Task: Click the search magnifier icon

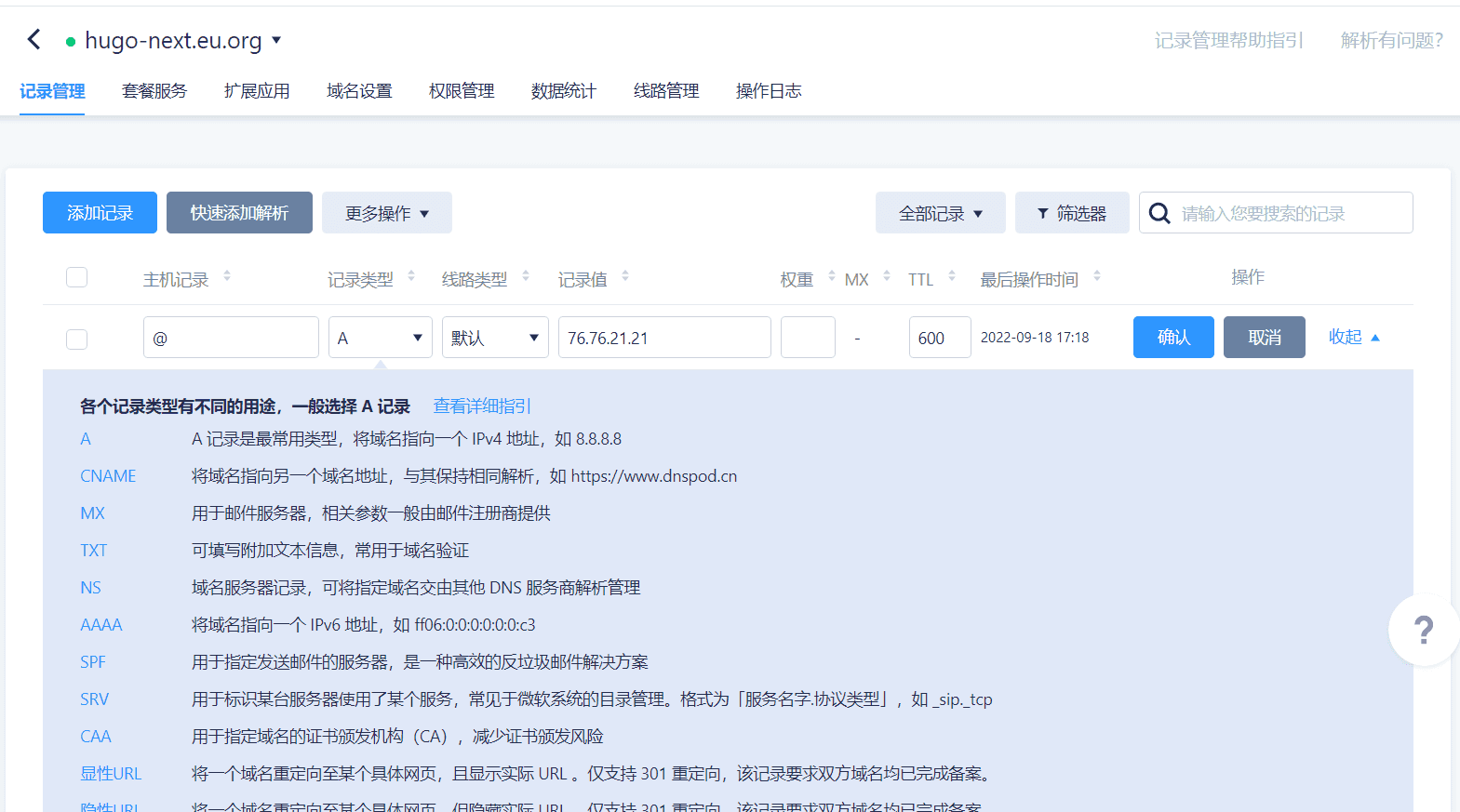Action: click(1159, 213)
